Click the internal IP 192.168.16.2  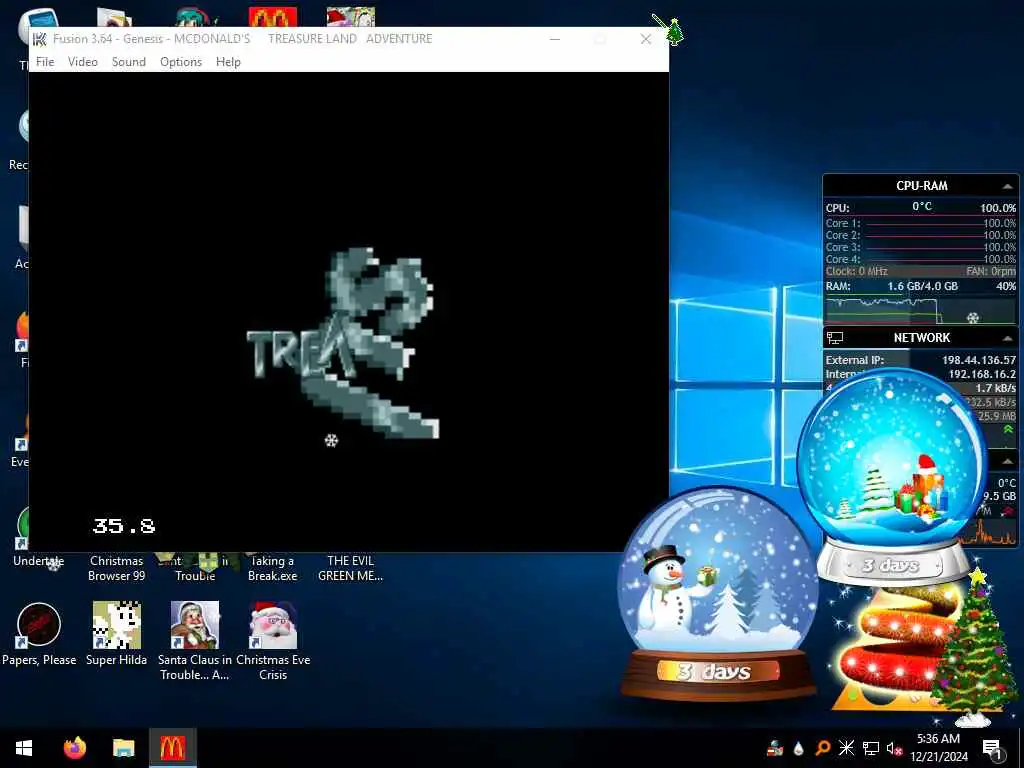pyautogui.click(x=982, y=374)
